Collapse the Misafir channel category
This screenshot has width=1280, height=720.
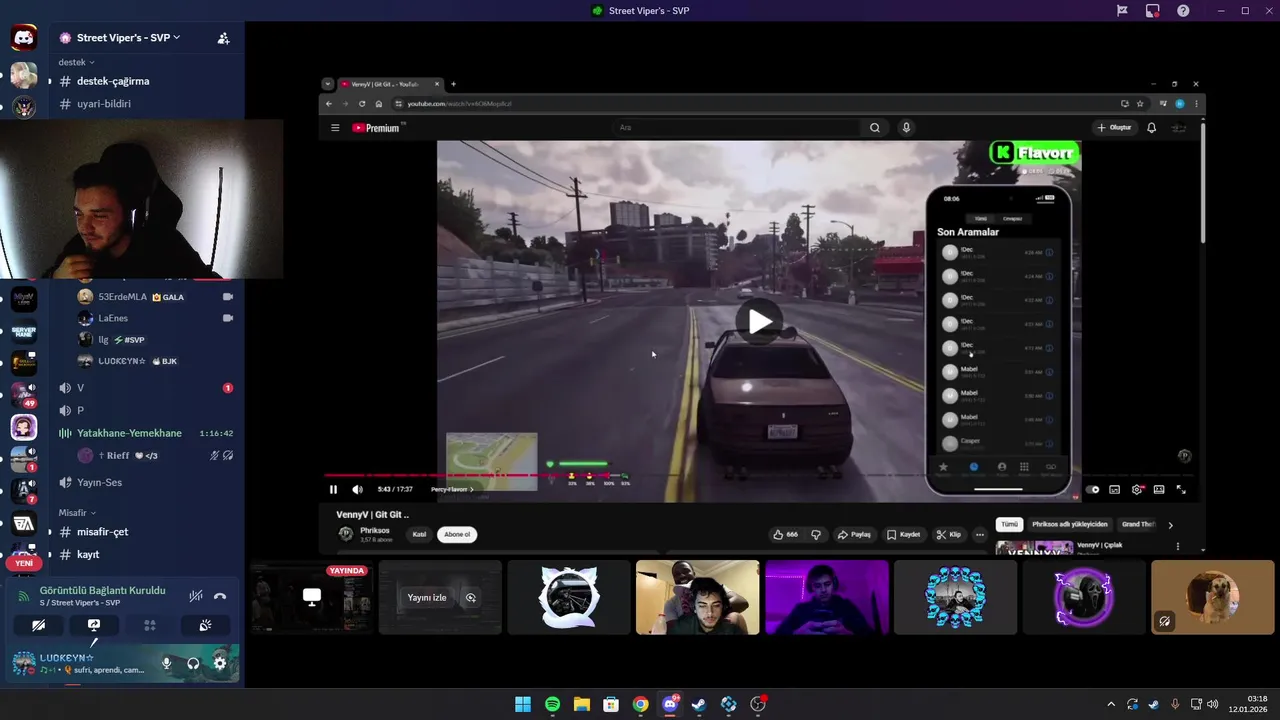76,513
